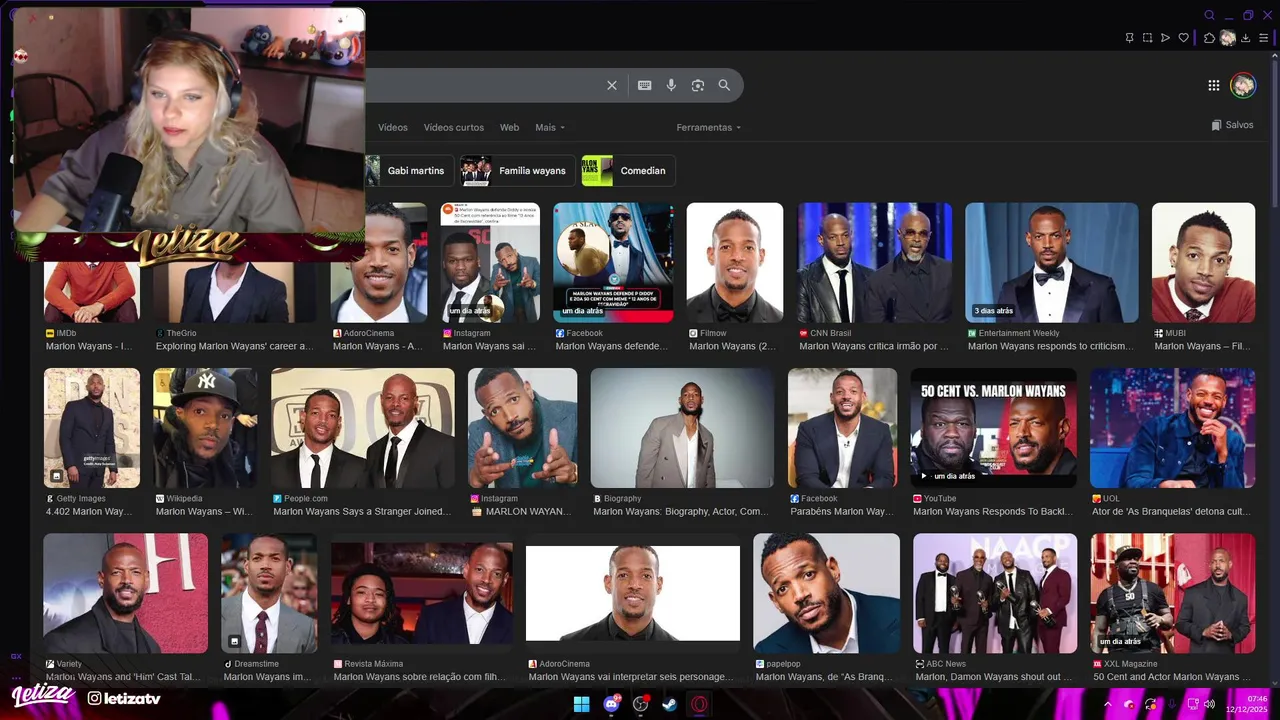
Task: Click 'Marlon Wayans critica irmão por' title
Action: point(874,346)
